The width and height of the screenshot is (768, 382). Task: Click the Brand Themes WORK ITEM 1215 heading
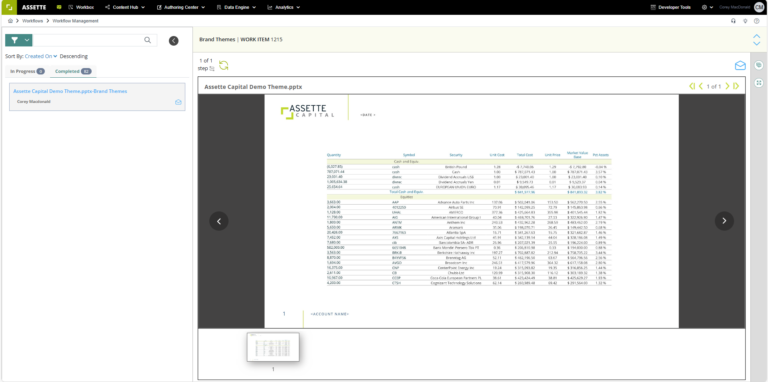point(241,39)
